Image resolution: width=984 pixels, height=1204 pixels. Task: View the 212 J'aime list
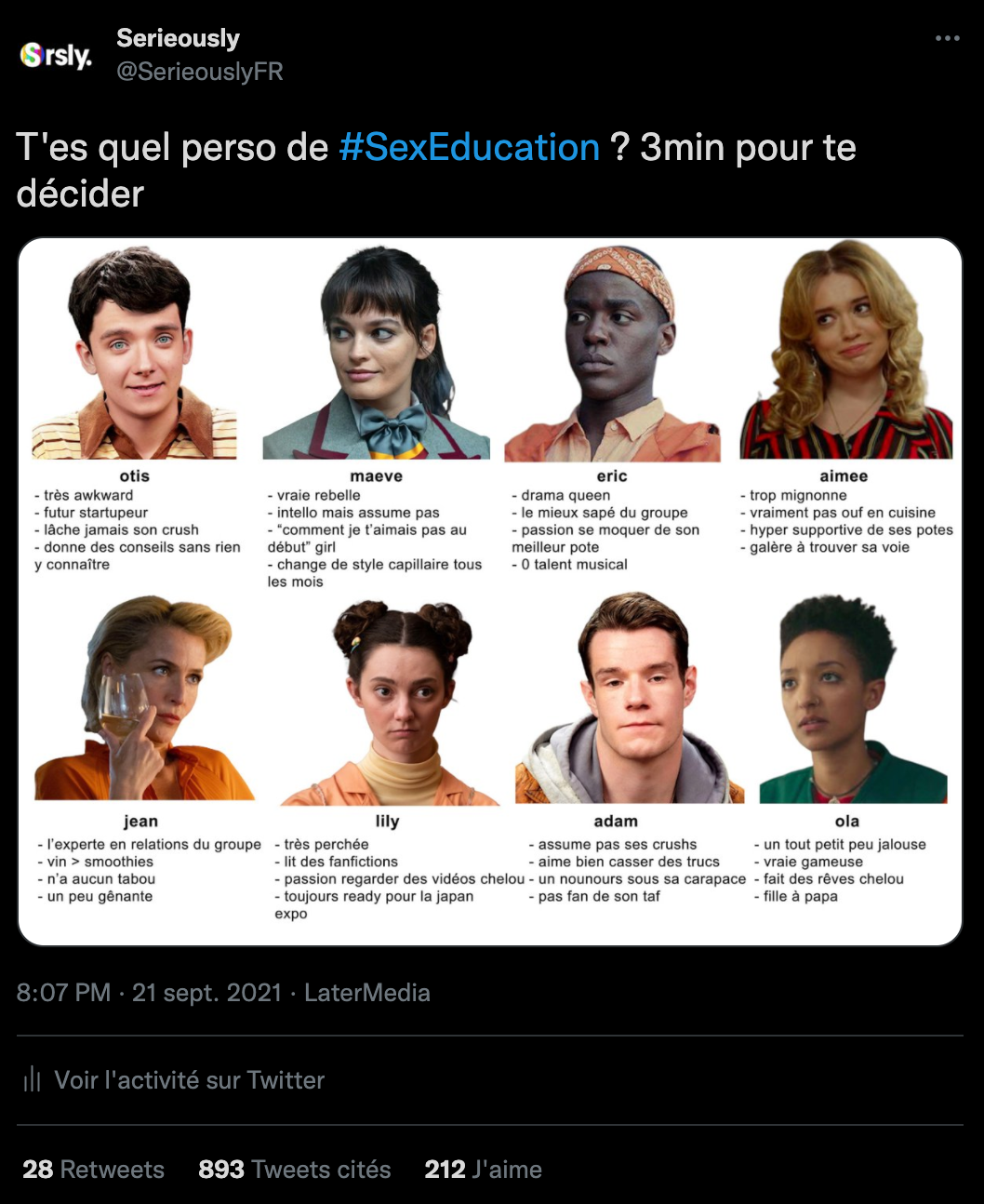click(x=483, y=1169)
